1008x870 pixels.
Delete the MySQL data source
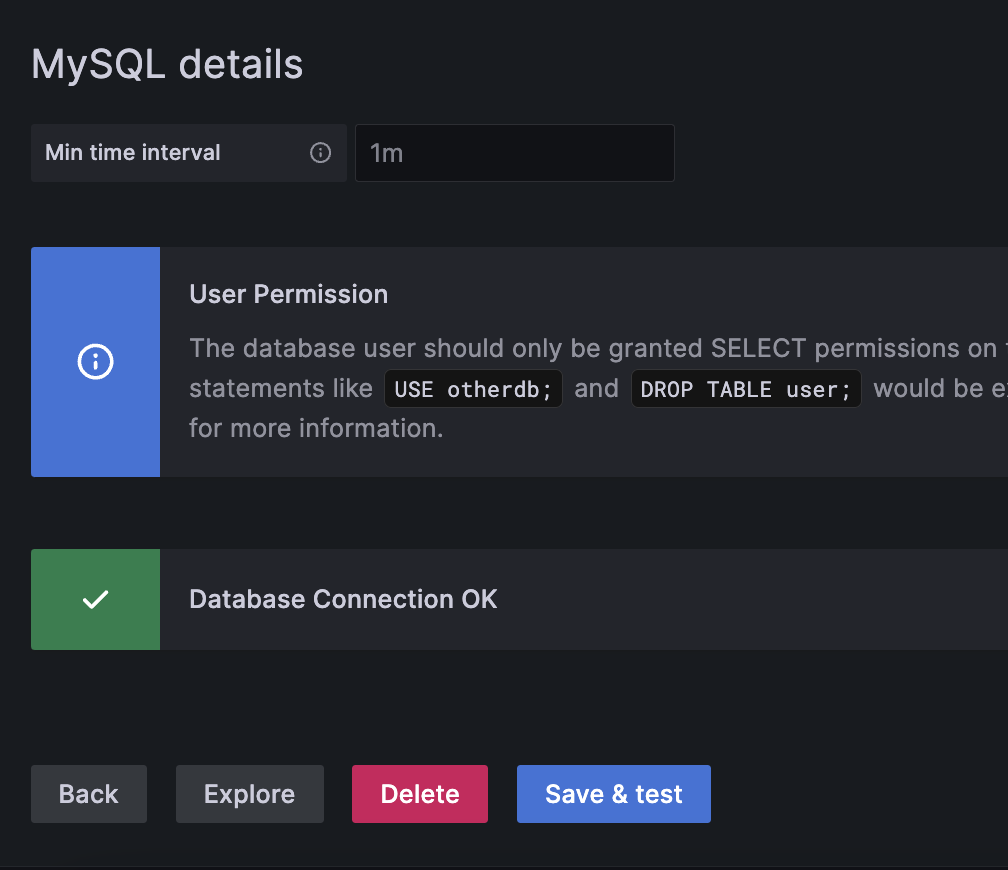[x=420, y=793]
